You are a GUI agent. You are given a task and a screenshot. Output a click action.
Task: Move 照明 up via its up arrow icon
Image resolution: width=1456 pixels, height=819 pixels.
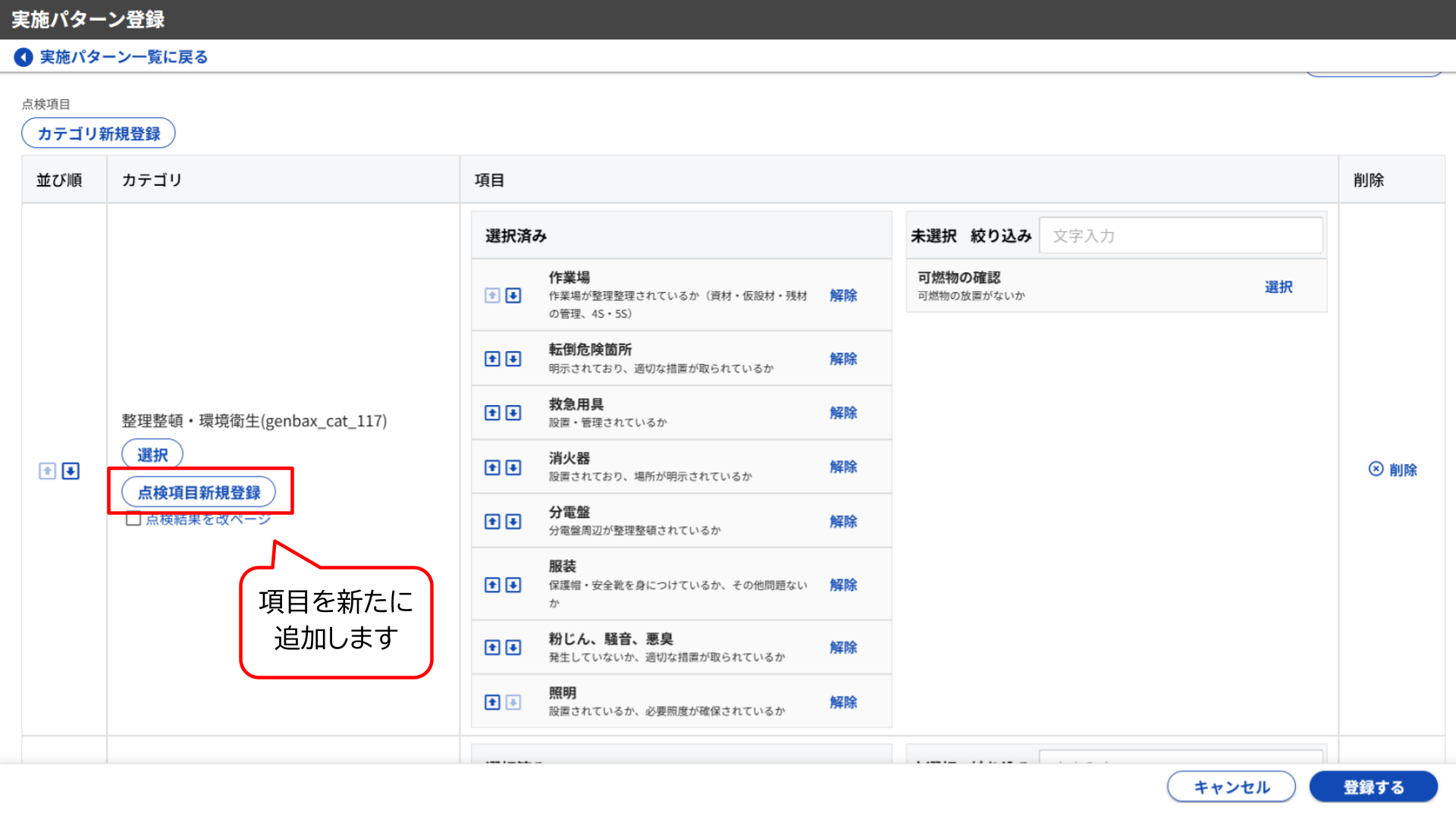pyautogui.click(x=491, y=701)
